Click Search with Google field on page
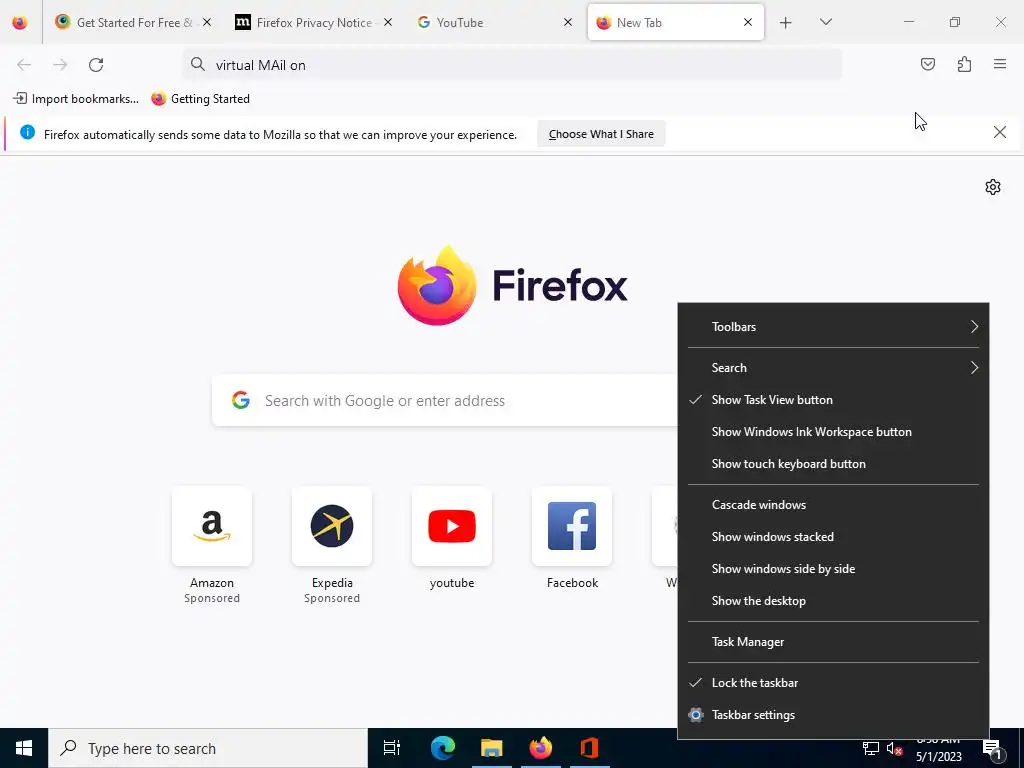The image size is (1024, 768). click(444, 400)
